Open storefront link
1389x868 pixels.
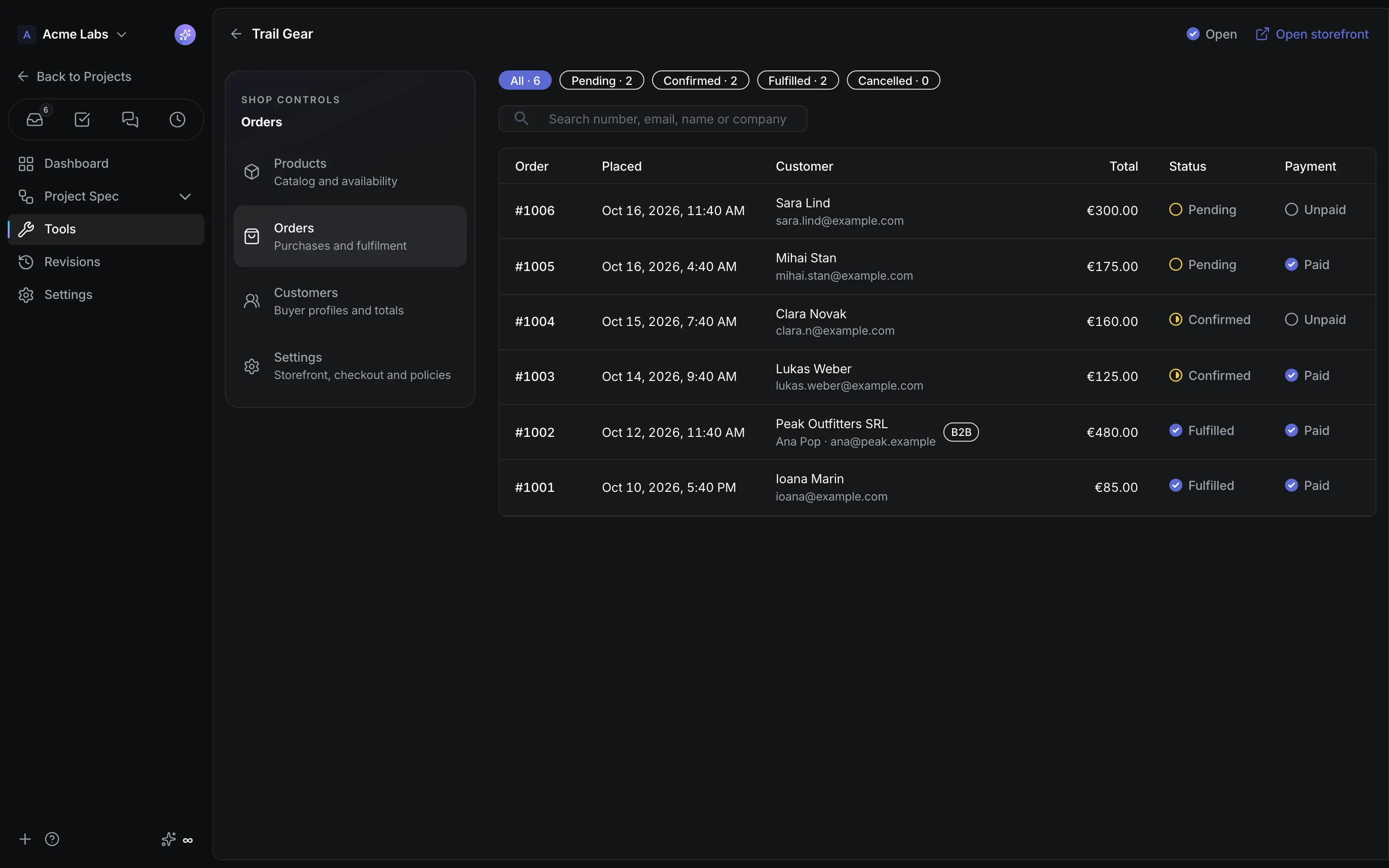point(1312,34)
